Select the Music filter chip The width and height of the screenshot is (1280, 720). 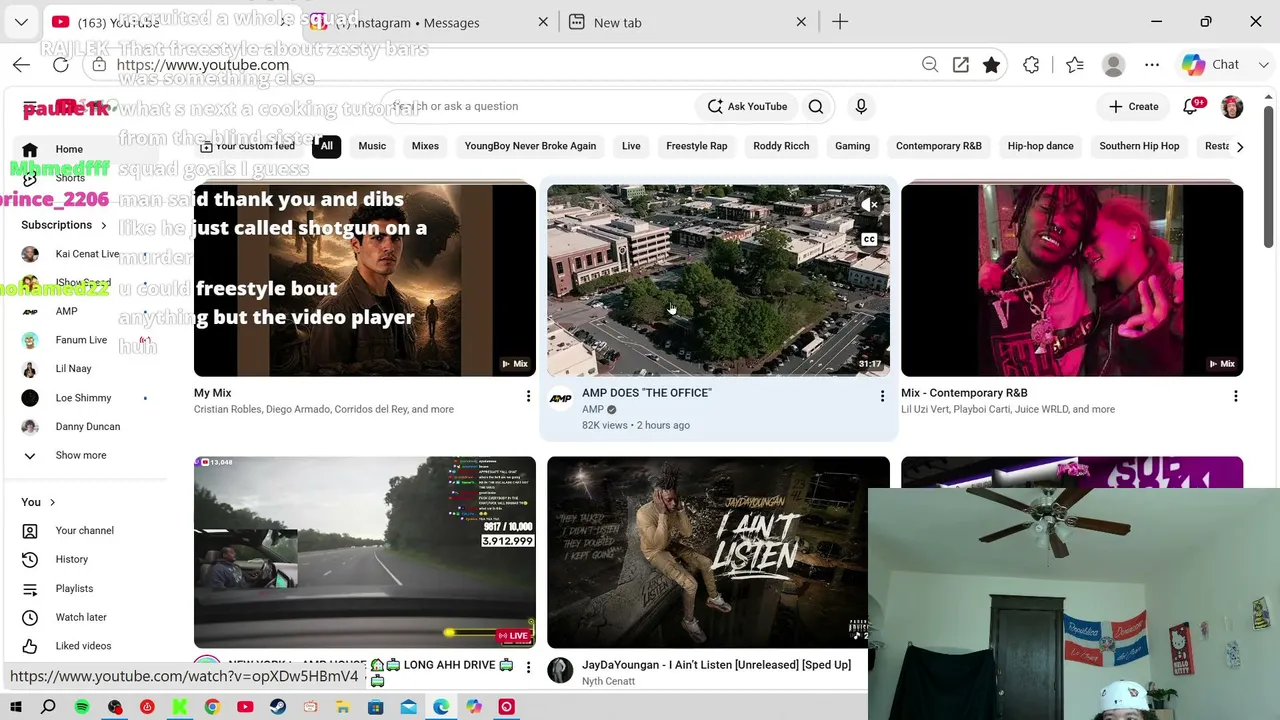pos(372,146)
